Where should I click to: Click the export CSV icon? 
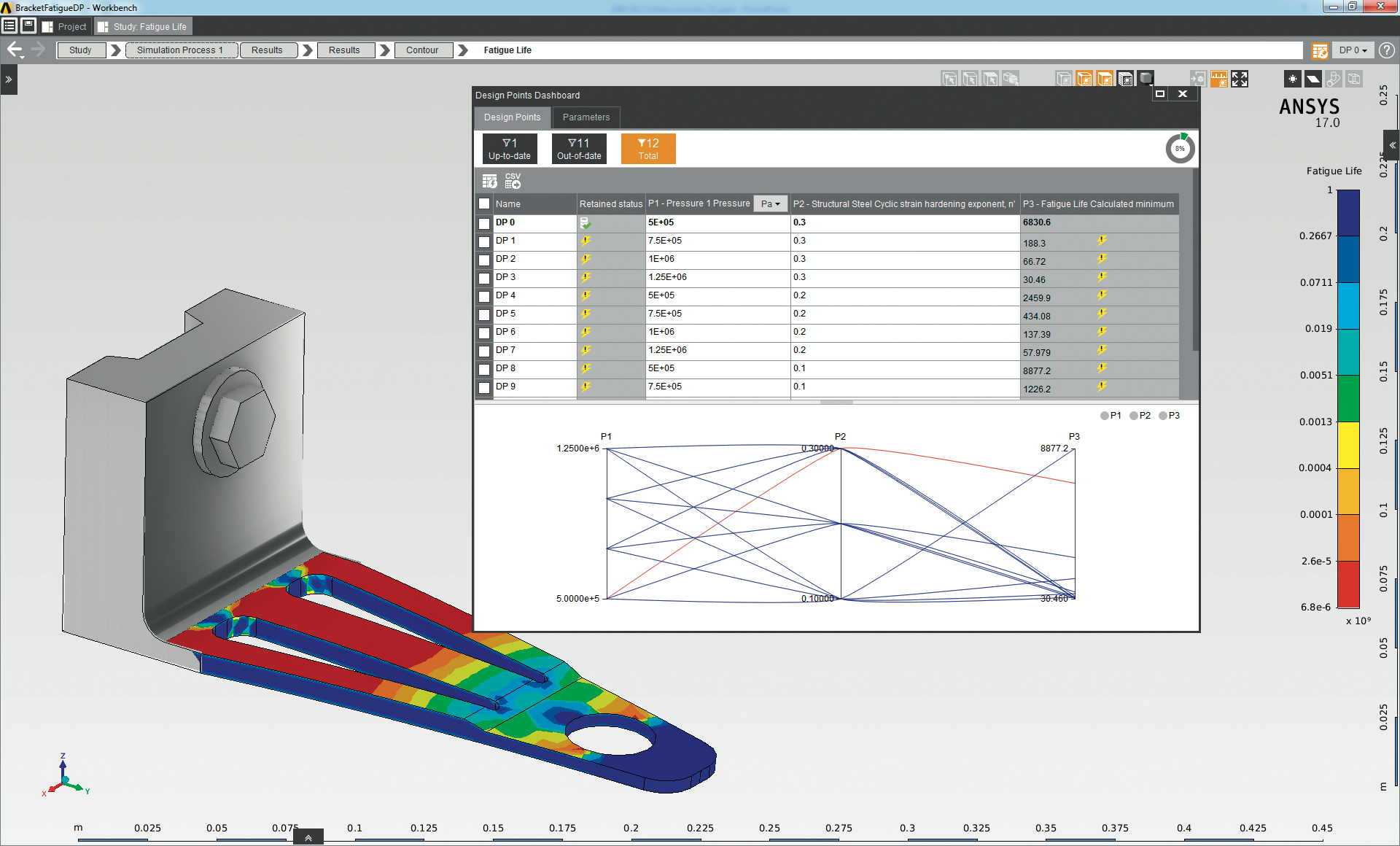(x=513, y=181)
